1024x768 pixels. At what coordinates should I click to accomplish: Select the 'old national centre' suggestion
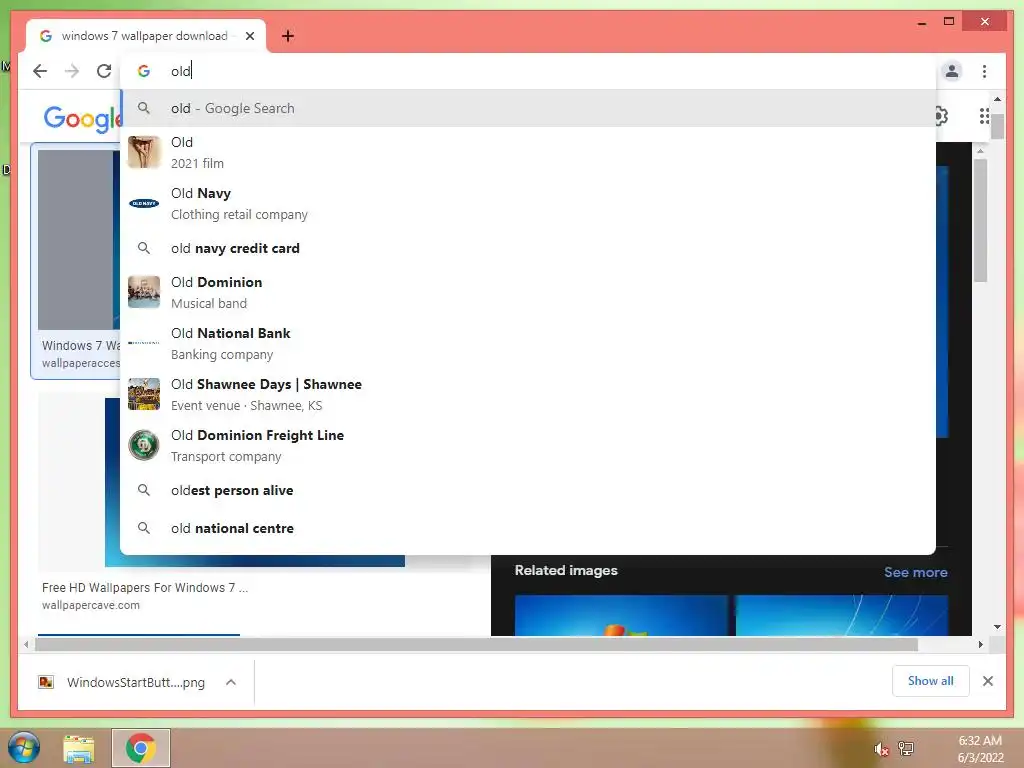pos(528,528)
